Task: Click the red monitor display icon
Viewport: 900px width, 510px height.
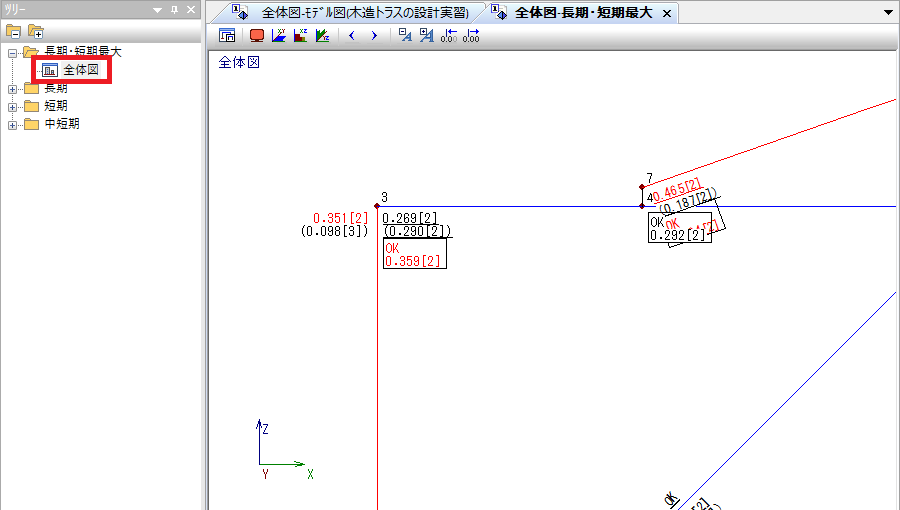Action: tap(257, 36)
